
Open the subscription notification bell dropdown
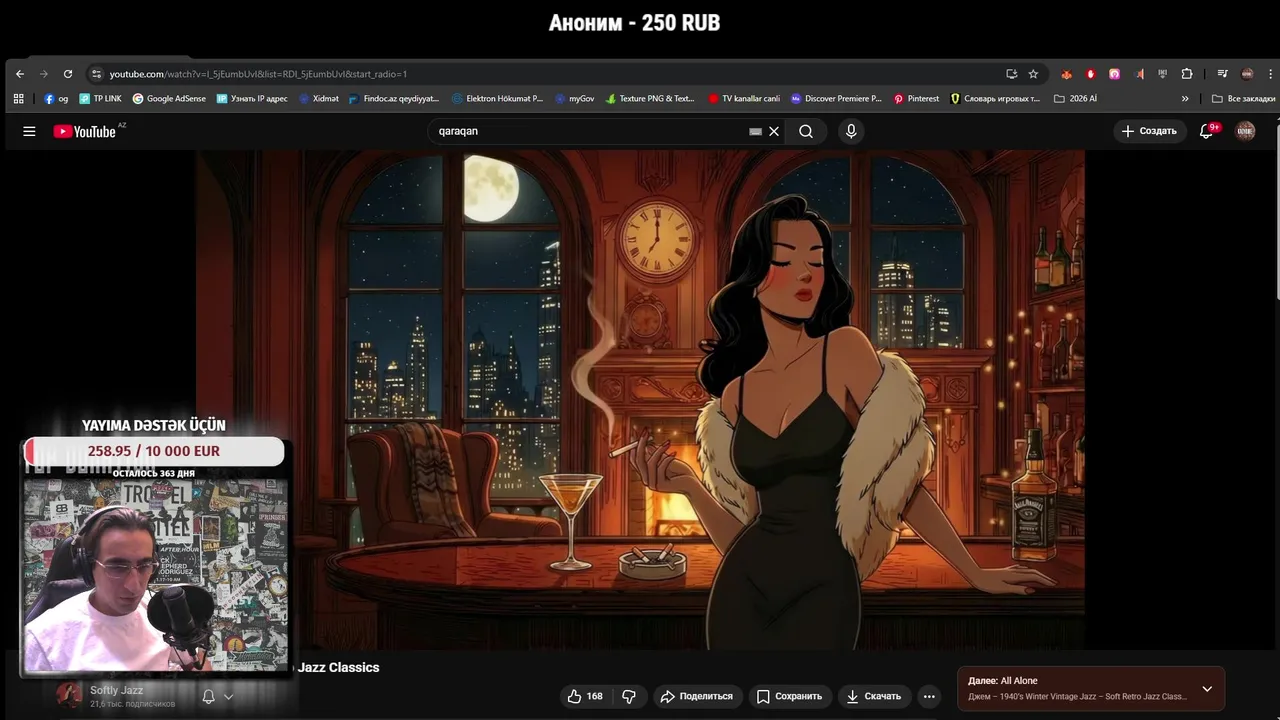pyautogui.click(x=217, y=696)
